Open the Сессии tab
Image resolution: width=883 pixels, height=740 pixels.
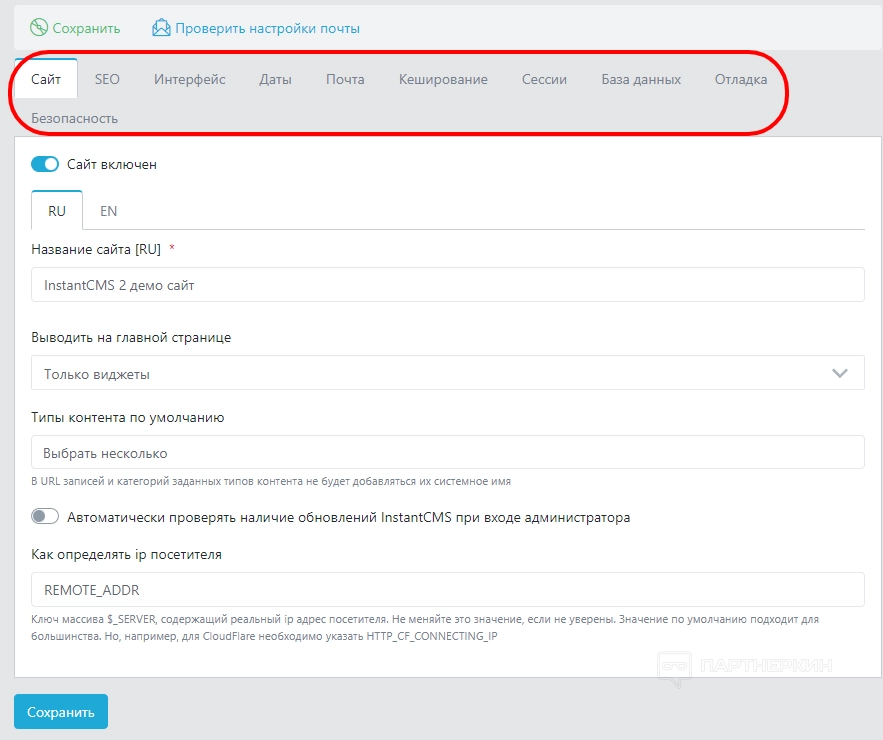point(544,79)
